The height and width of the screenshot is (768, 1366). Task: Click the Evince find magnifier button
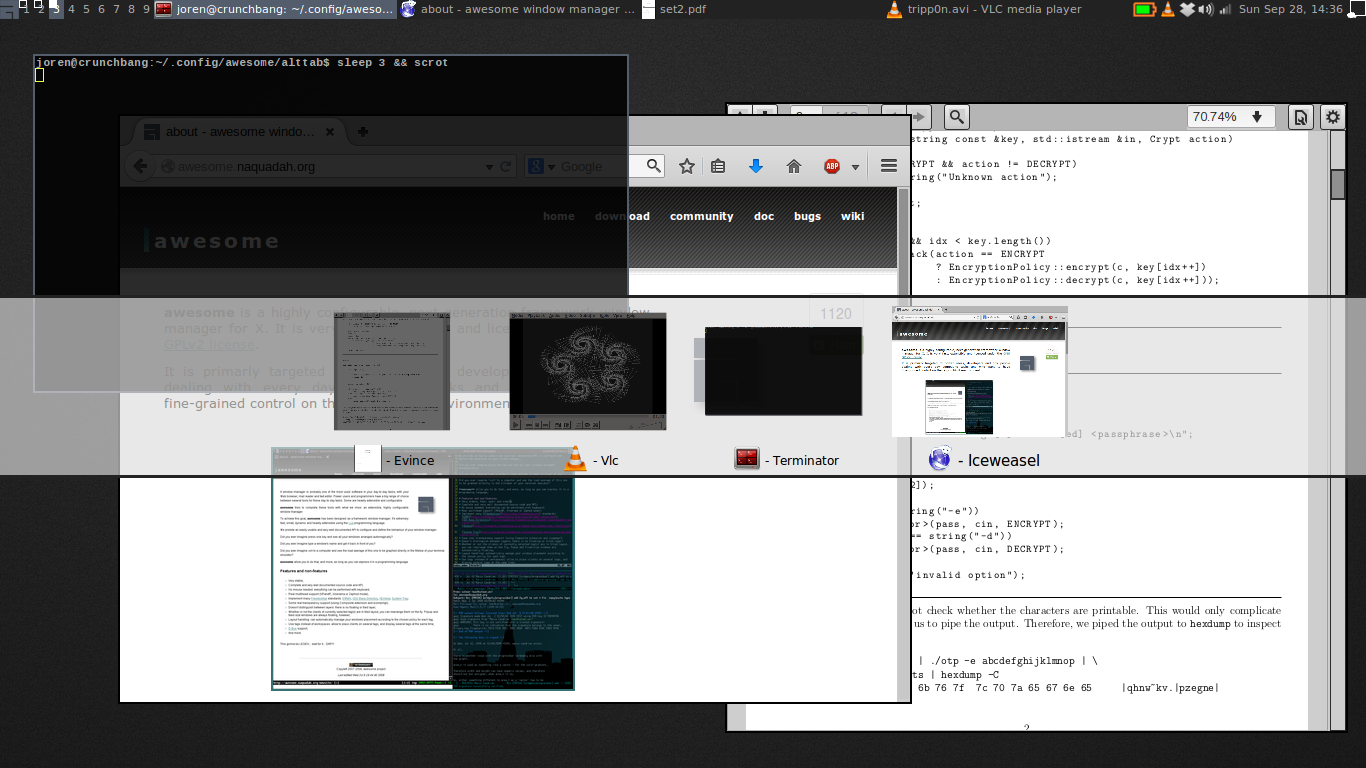[956, 117]
